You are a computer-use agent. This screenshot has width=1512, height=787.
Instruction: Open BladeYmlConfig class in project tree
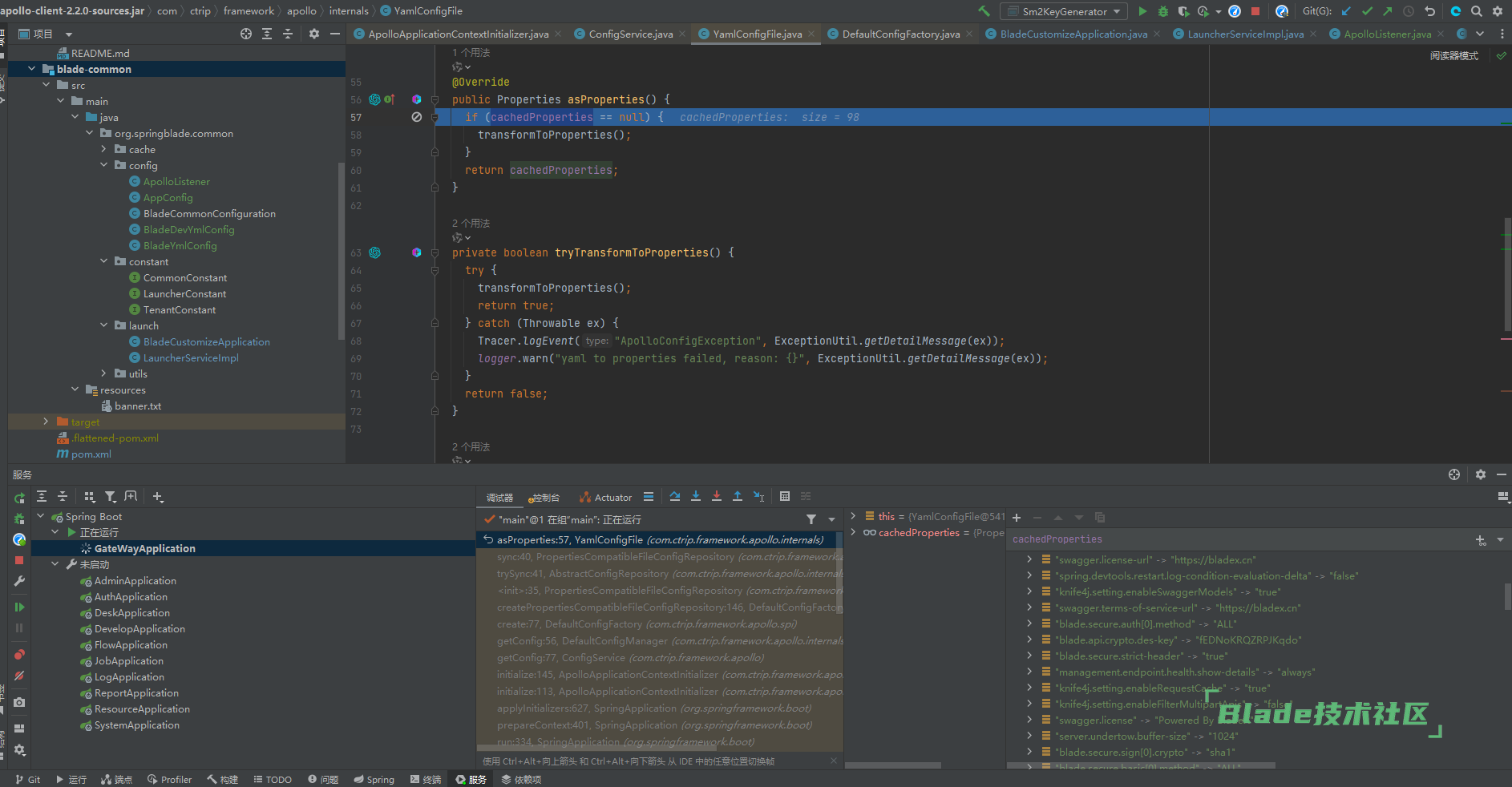(180, 246)
